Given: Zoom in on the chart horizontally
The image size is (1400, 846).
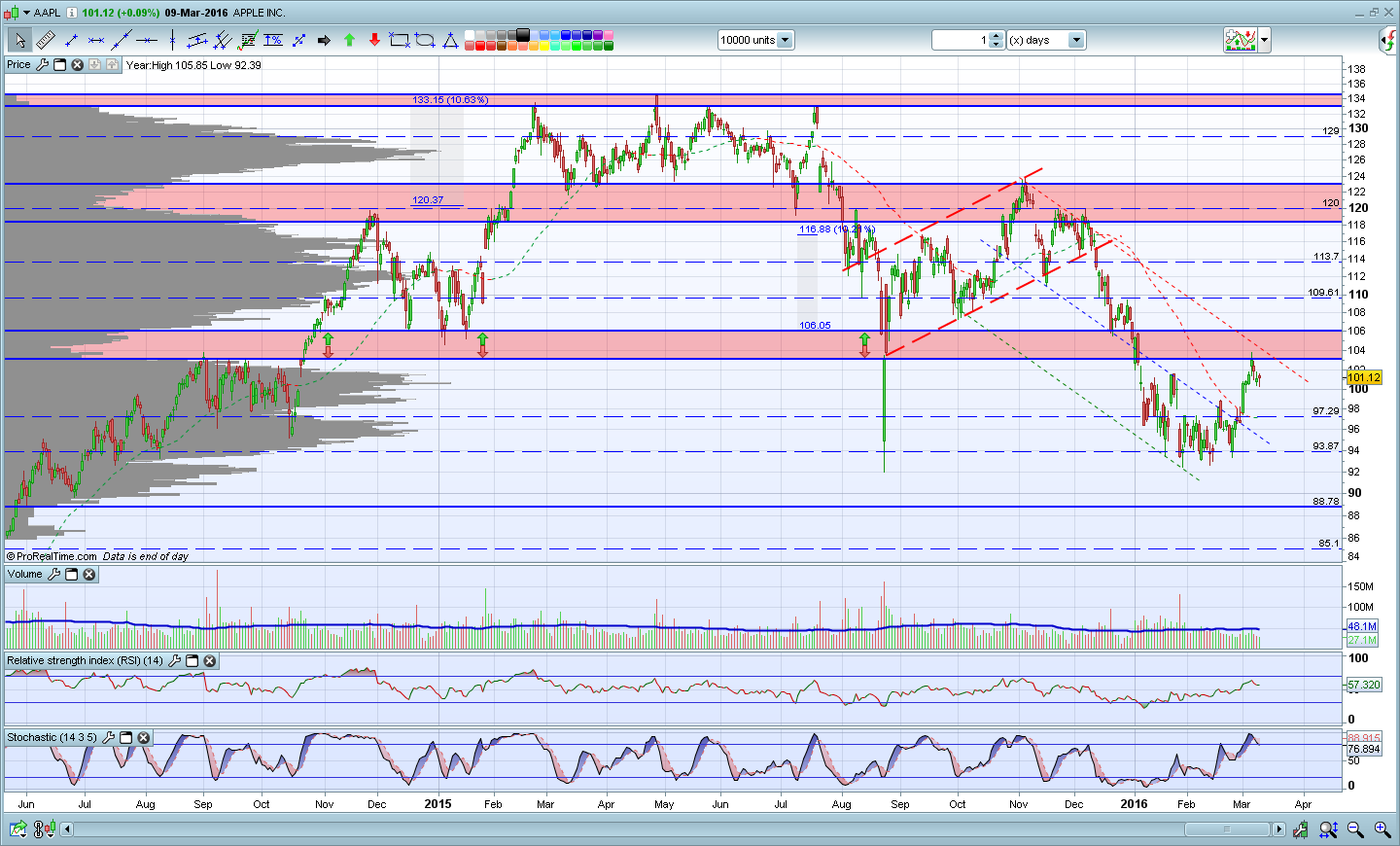Looking at the screenshot, I should (1382, 829).
